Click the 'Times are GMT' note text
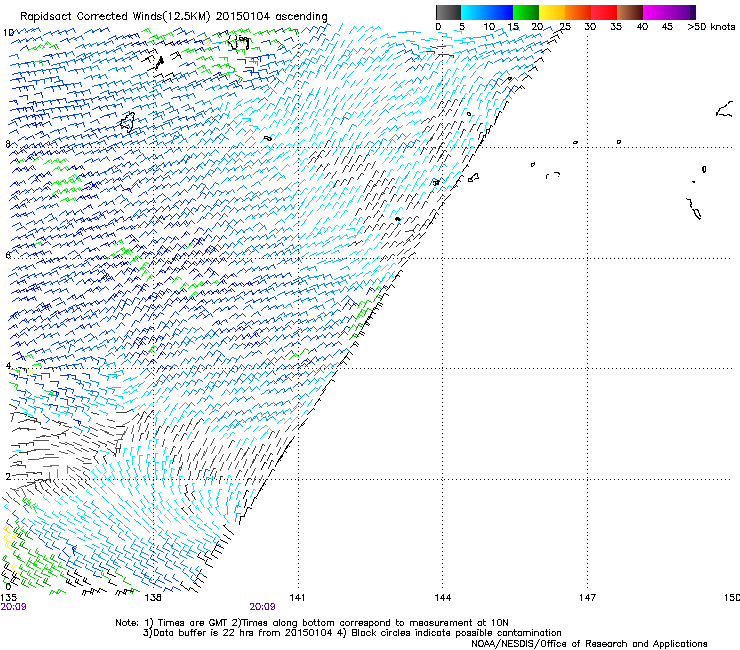 (192, 623)
